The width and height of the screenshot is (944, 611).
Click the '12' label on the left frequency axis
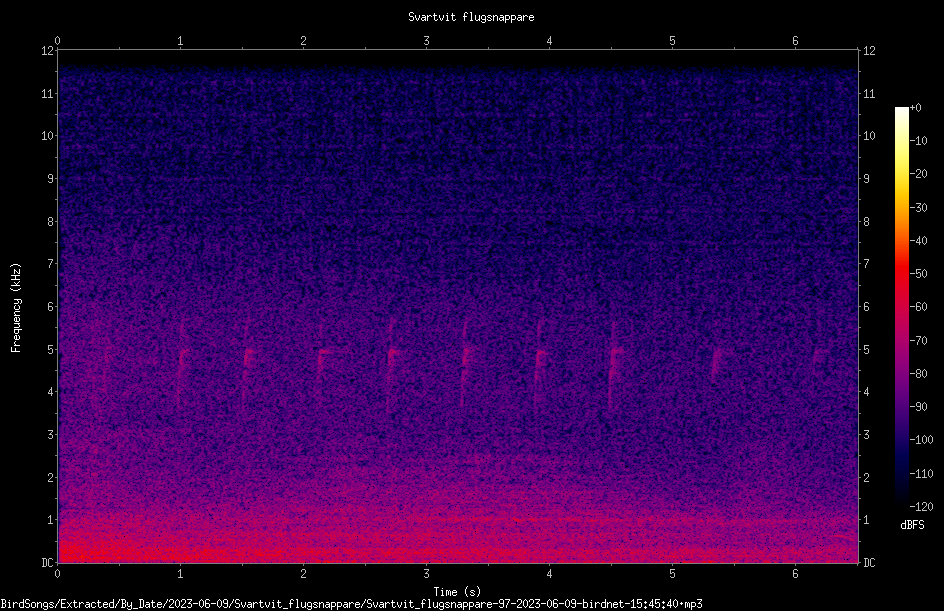tap(47, 51)
